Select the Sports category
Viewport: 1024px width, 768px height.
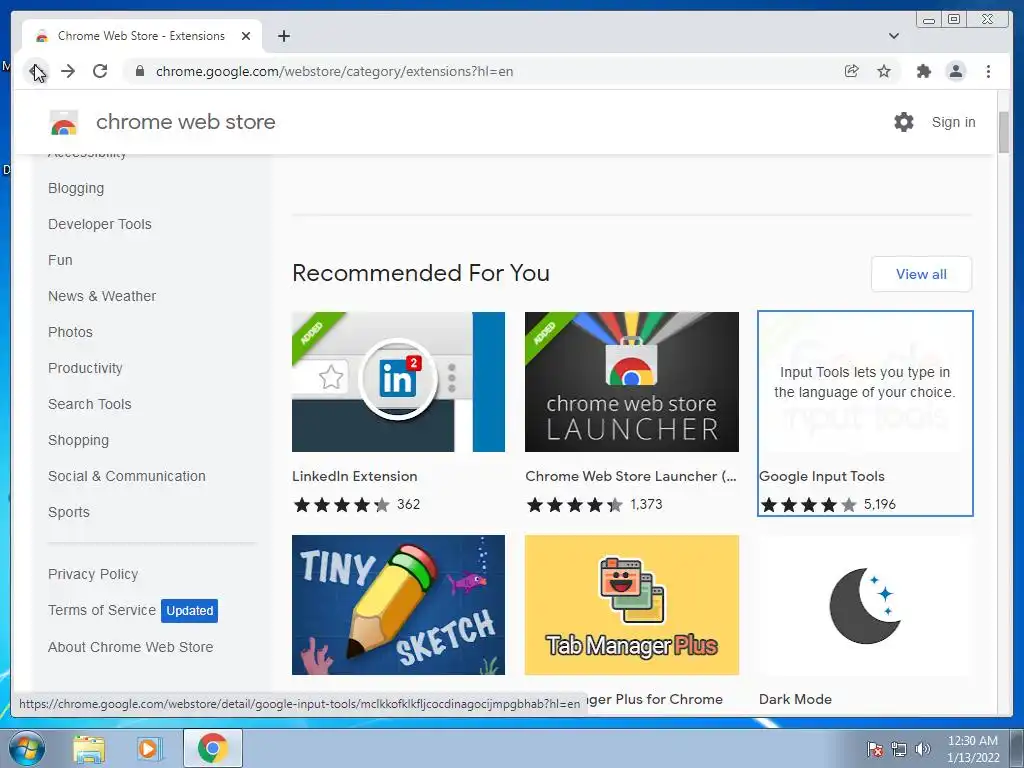[69, 512]
